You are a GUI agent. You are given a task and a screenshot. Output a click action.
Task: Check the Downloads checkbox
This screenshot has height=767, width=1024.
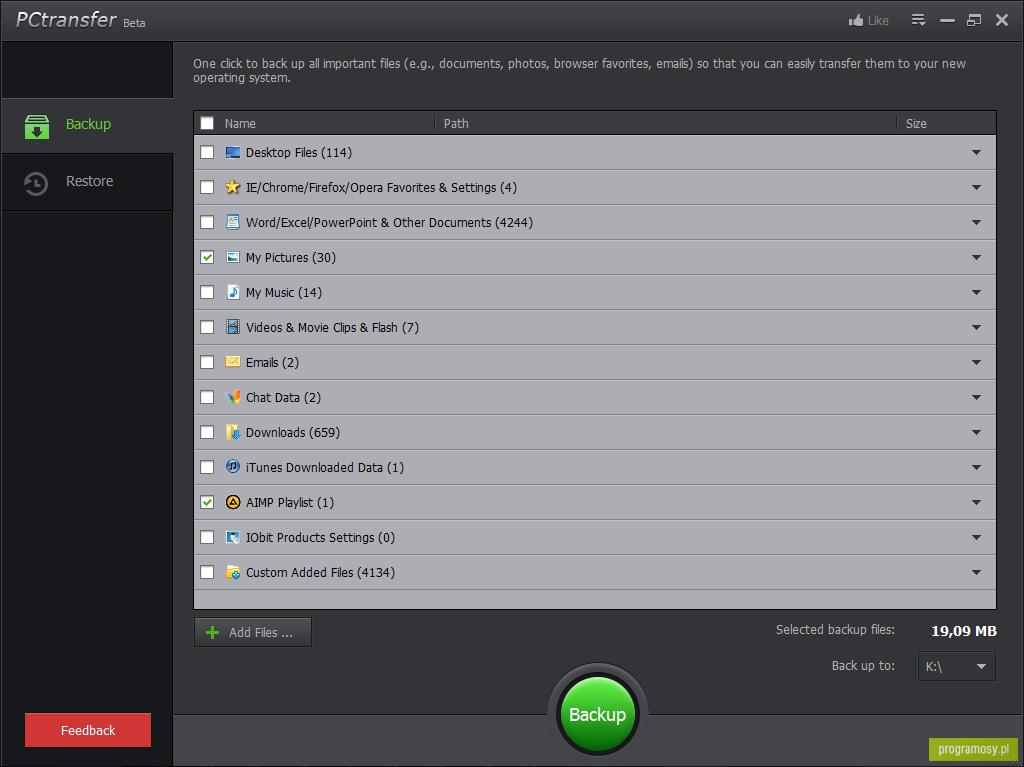click(x=207, y=432)
